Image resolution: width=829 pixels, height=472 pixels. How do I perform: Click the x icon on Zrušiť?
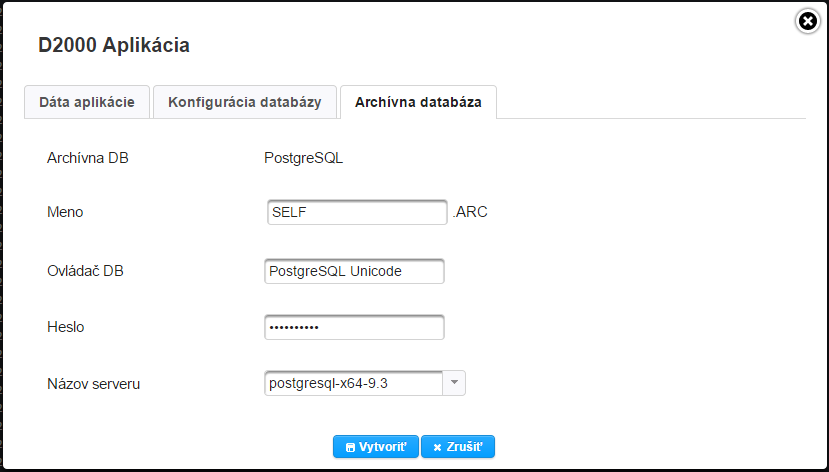click(x=437, y=447)
